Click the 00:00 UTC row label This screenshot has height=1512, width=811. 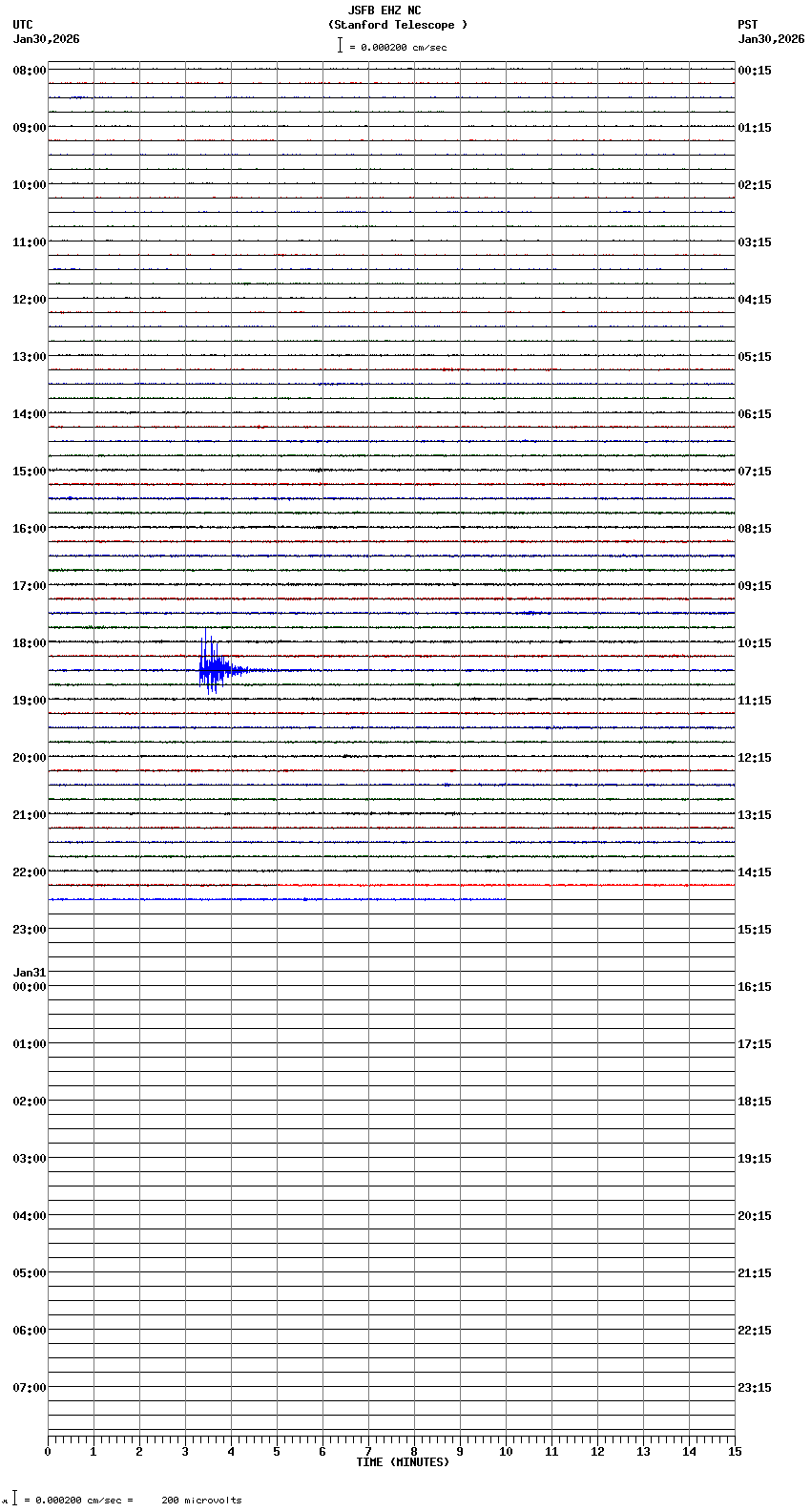click(29, 987)
